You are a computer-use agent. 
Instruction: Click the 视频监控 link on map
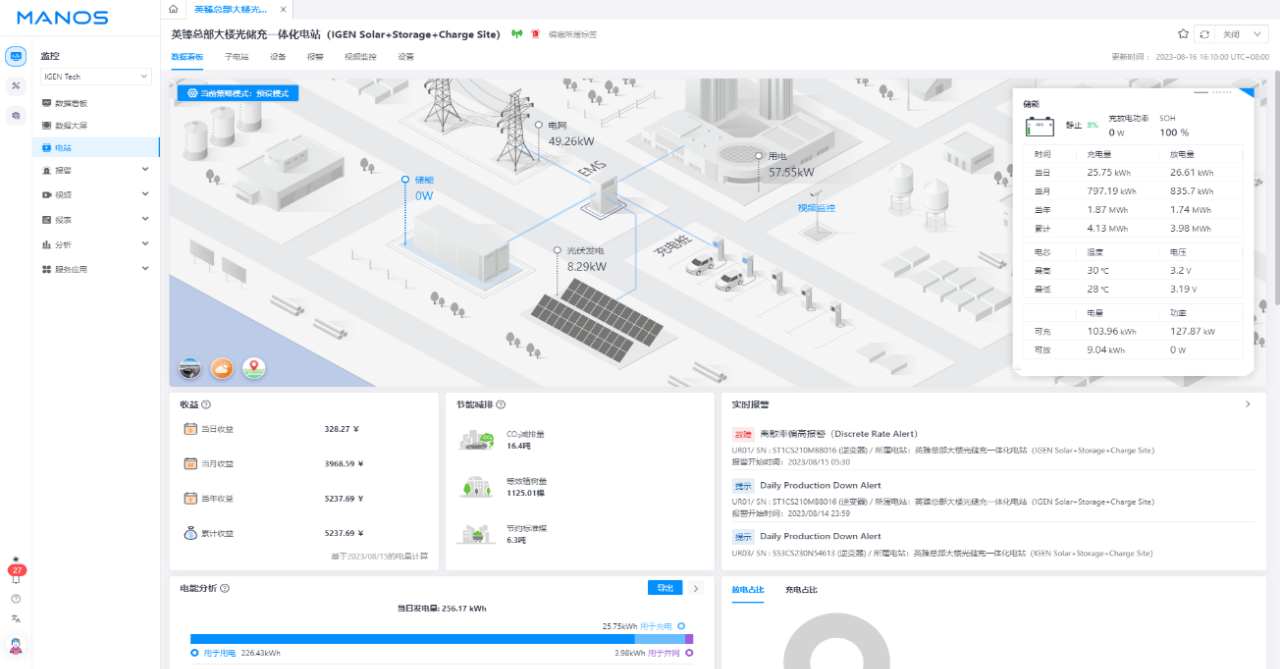pyautogui.click(x=816, y=208)
